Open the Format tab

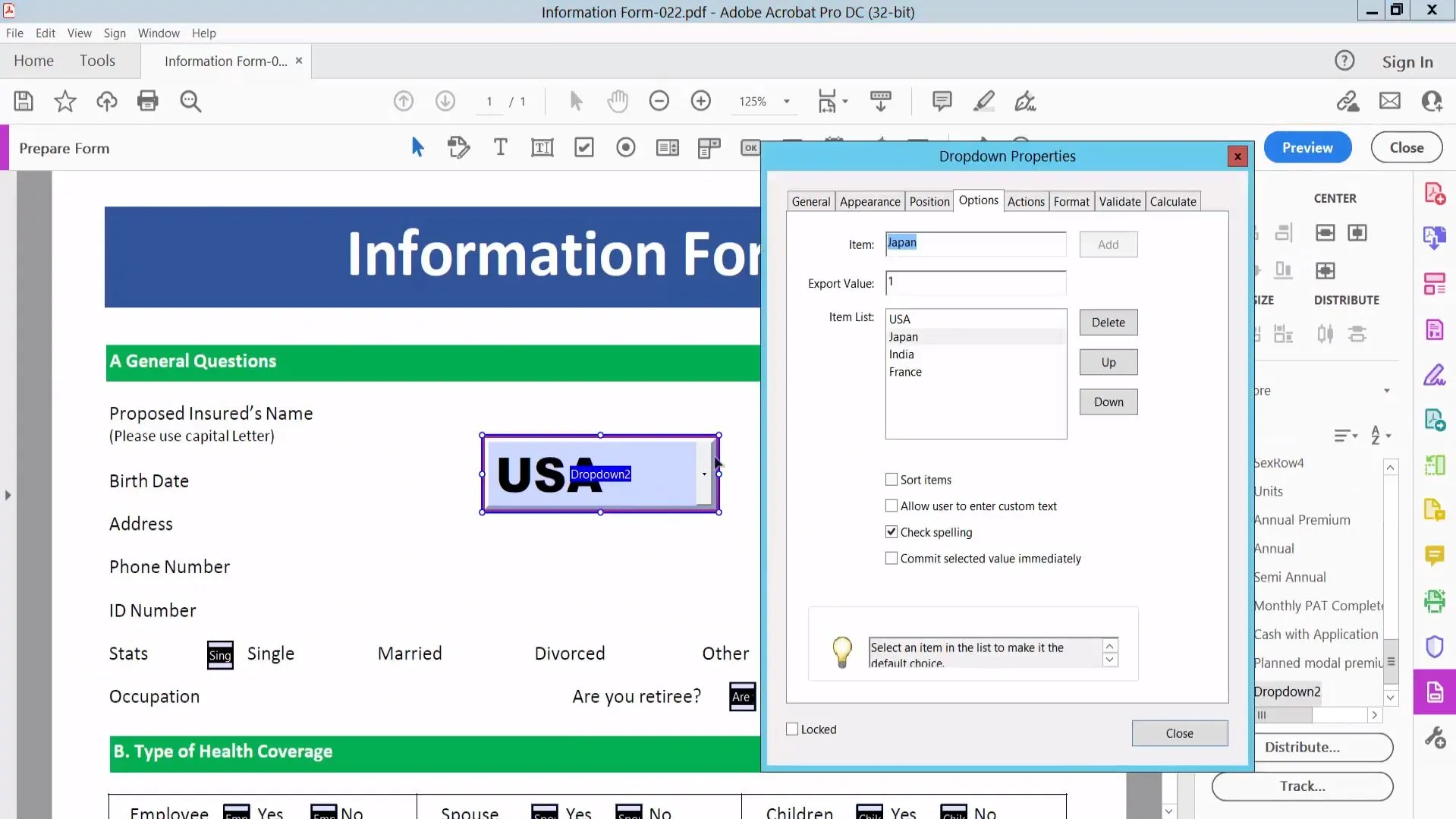1071,201
